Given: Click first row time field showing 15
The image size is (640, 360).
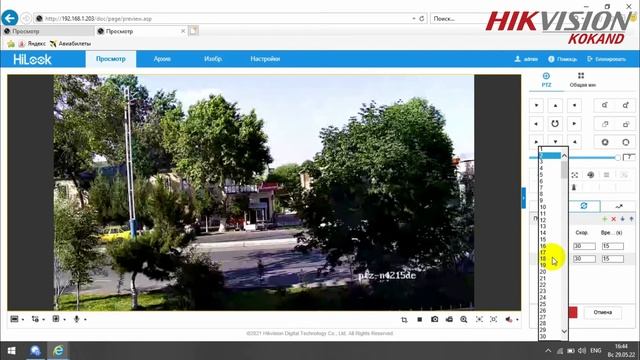Looking at the screenshot, I should tap(613, 246).
